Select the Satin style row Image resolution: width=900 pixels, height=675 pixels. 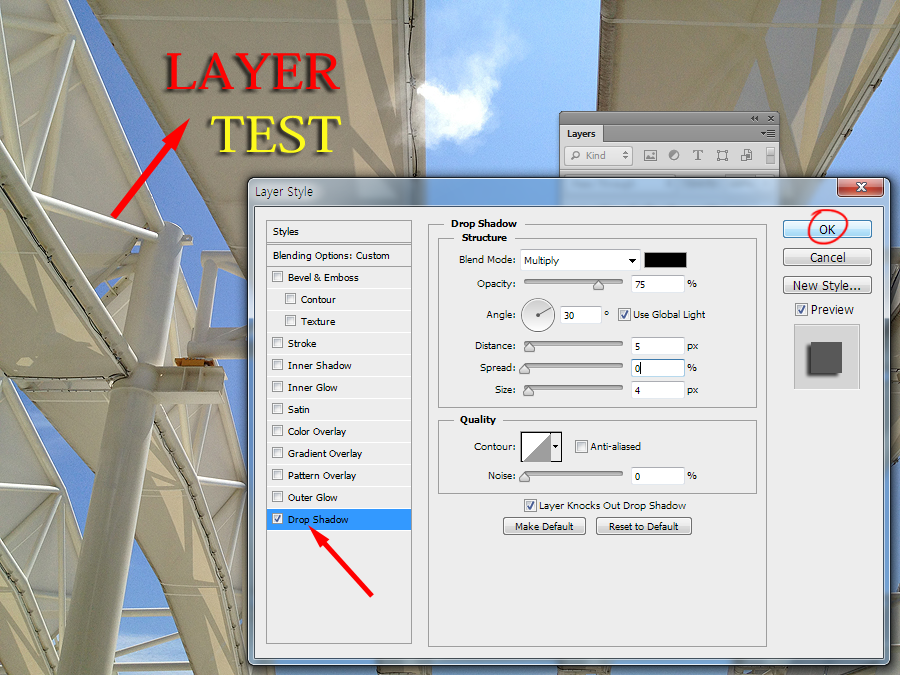[x=339, y=409]
